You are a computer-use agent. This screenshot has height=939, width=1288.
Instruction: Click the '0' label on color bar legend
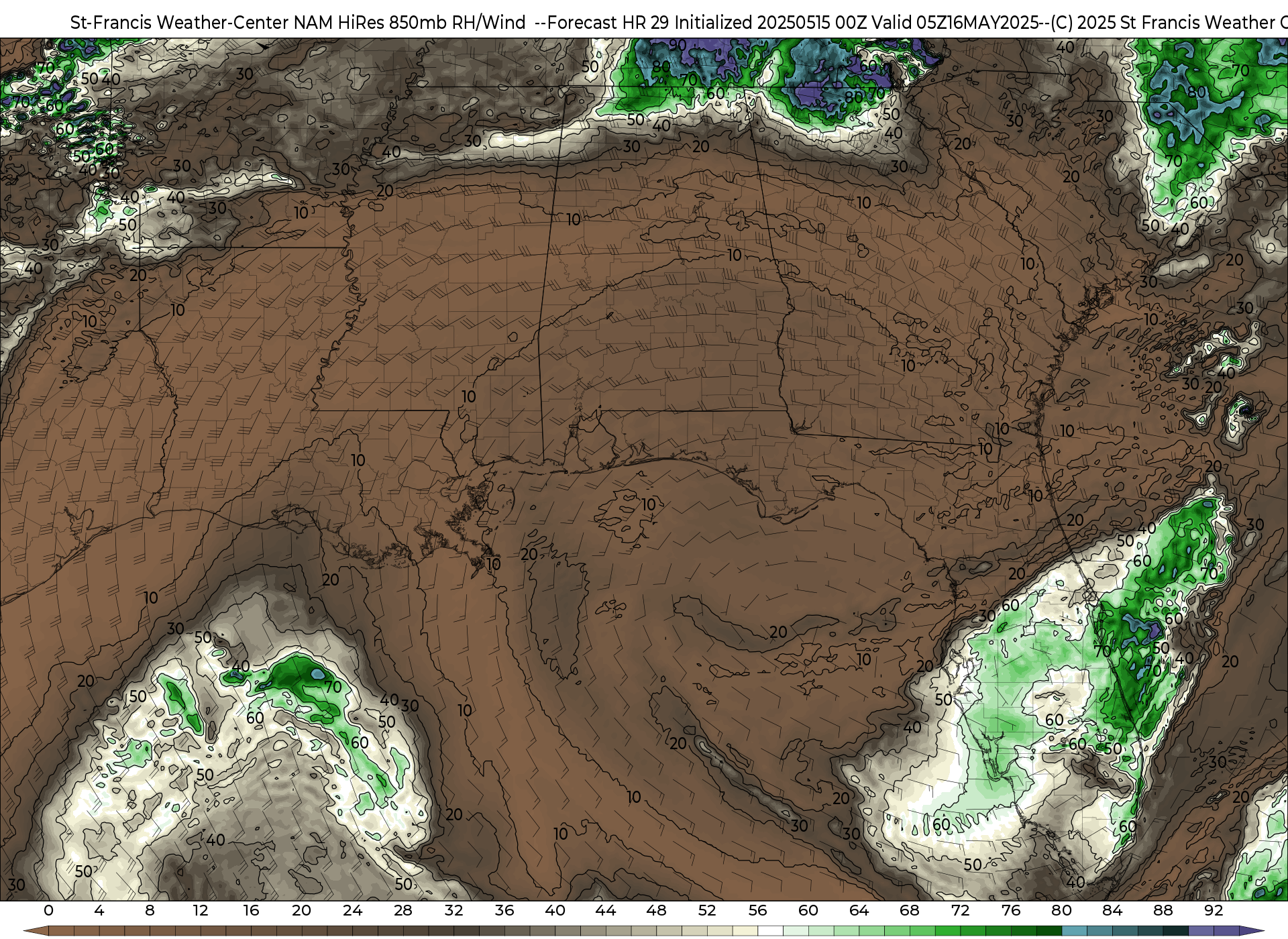coord(48,911)
